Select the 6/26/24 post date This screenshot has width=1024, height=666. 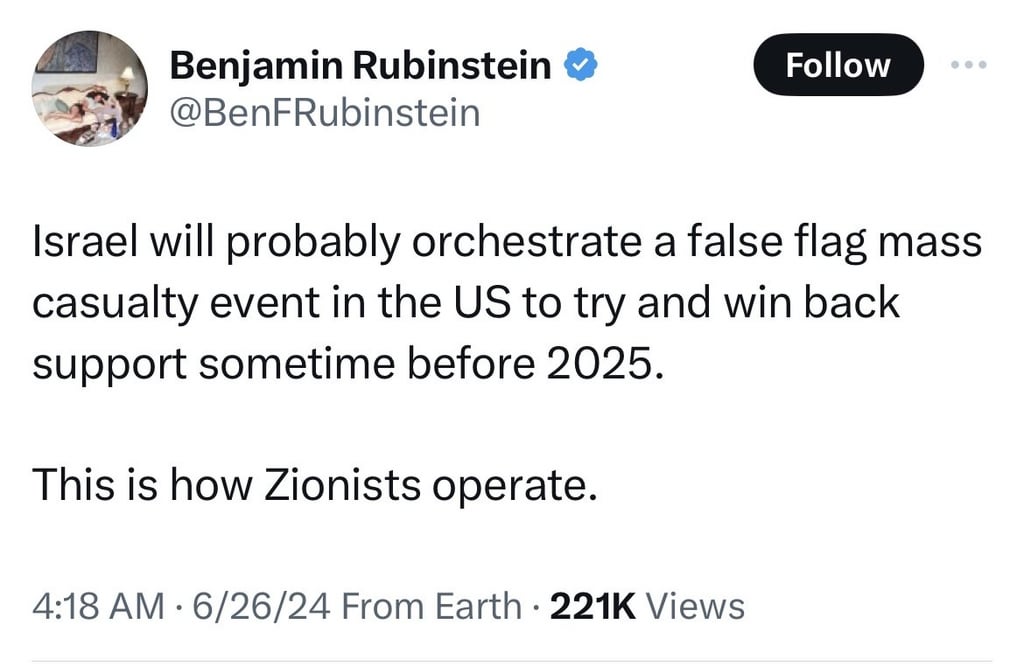click(233, 605)
